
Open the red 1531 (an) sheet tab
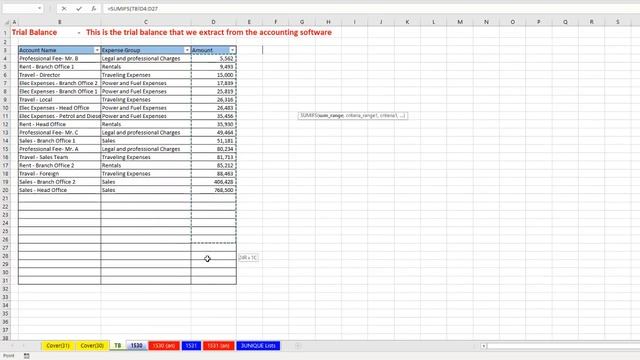pos(218,346)
